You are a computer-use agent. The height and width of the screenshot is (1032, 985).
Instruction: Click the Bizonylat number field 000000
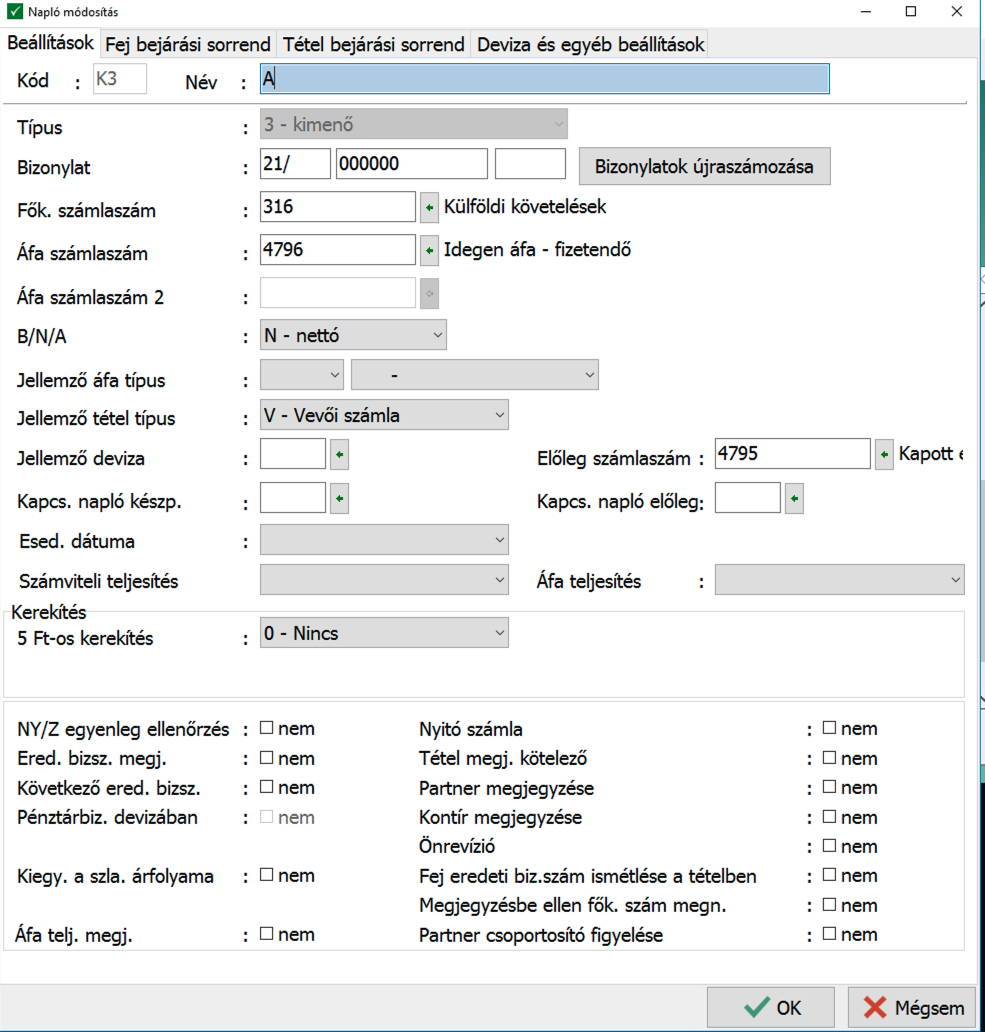tap(412, 164)
